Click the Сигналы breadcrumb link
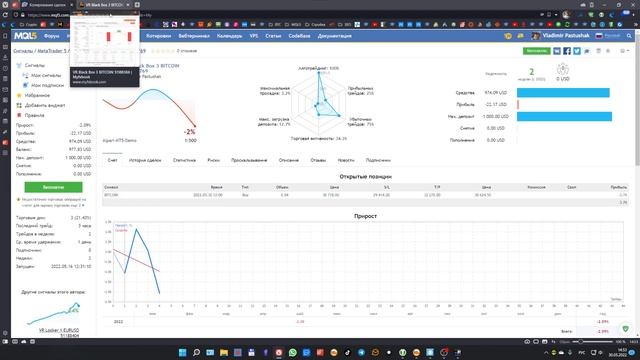 pyautogui.click(x=23, y=51)
